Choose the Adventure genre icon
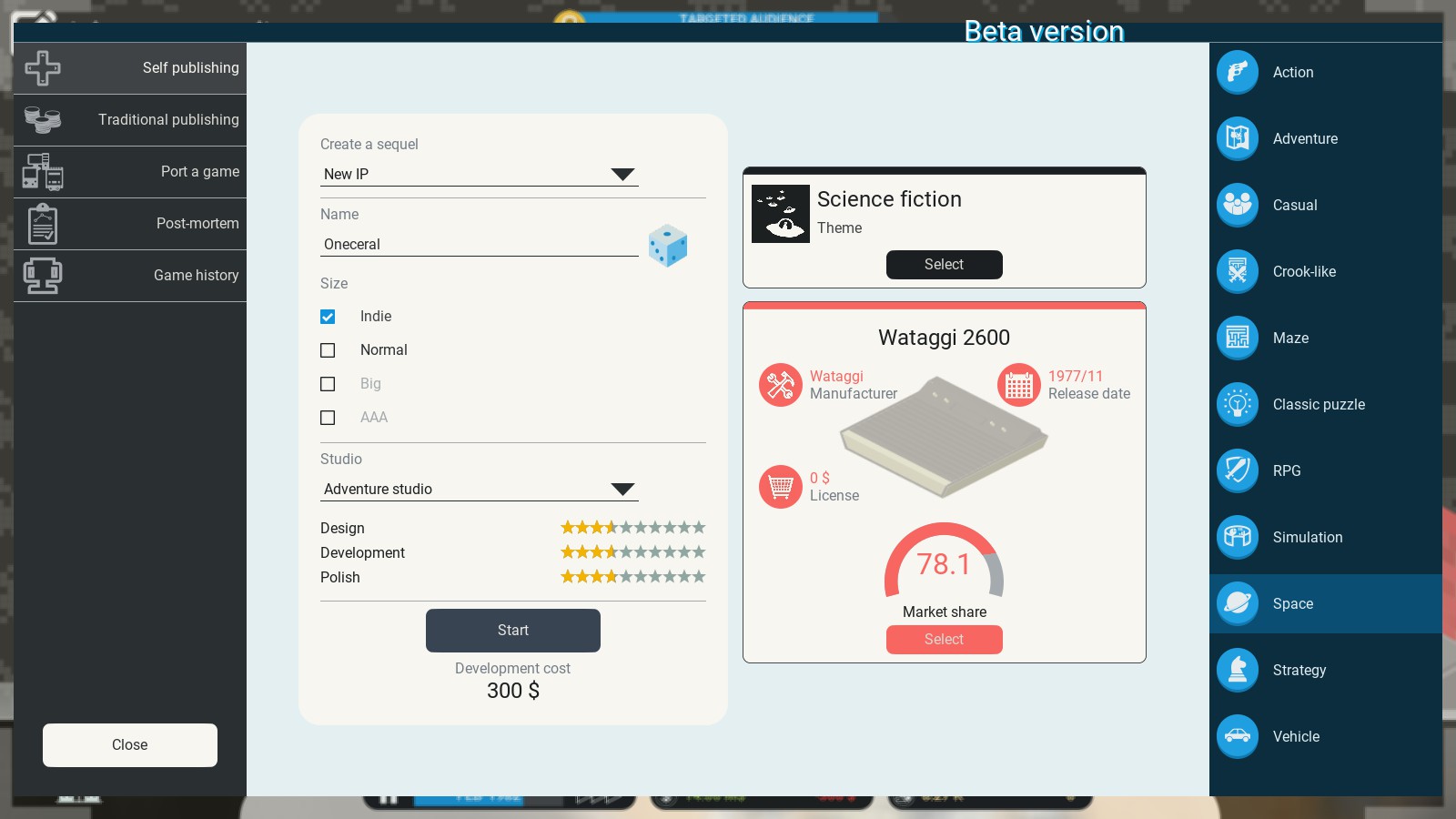The width and height of the screenshot is (1456, 819). tap(1237, 138)
